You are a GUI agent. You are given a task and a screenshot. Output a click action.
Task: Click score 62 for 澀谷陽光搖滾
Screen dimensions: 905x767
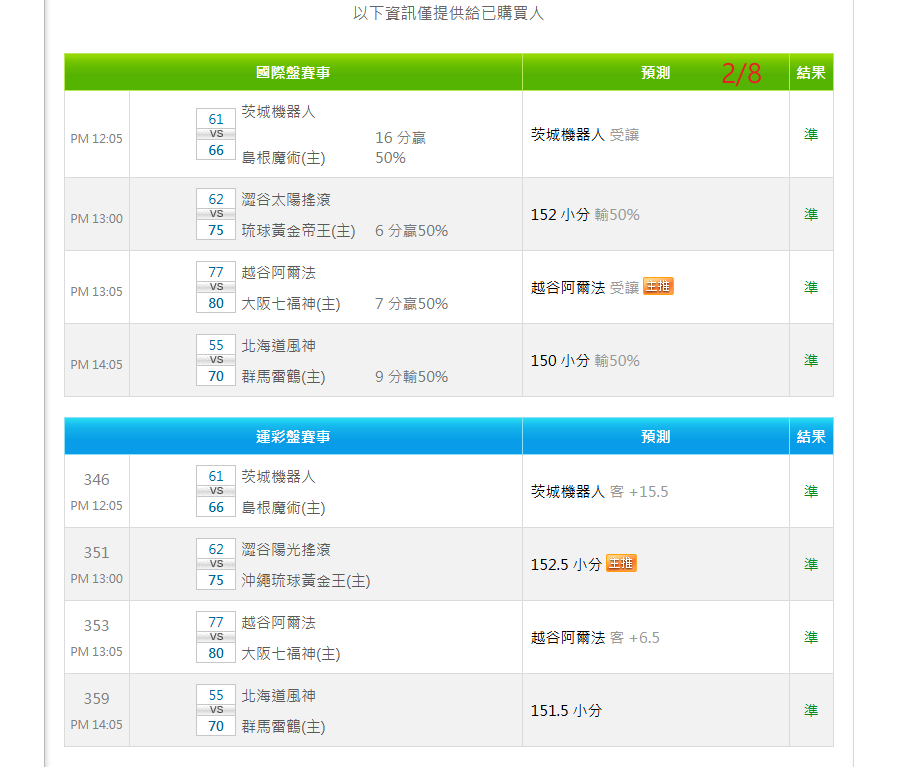216,549
